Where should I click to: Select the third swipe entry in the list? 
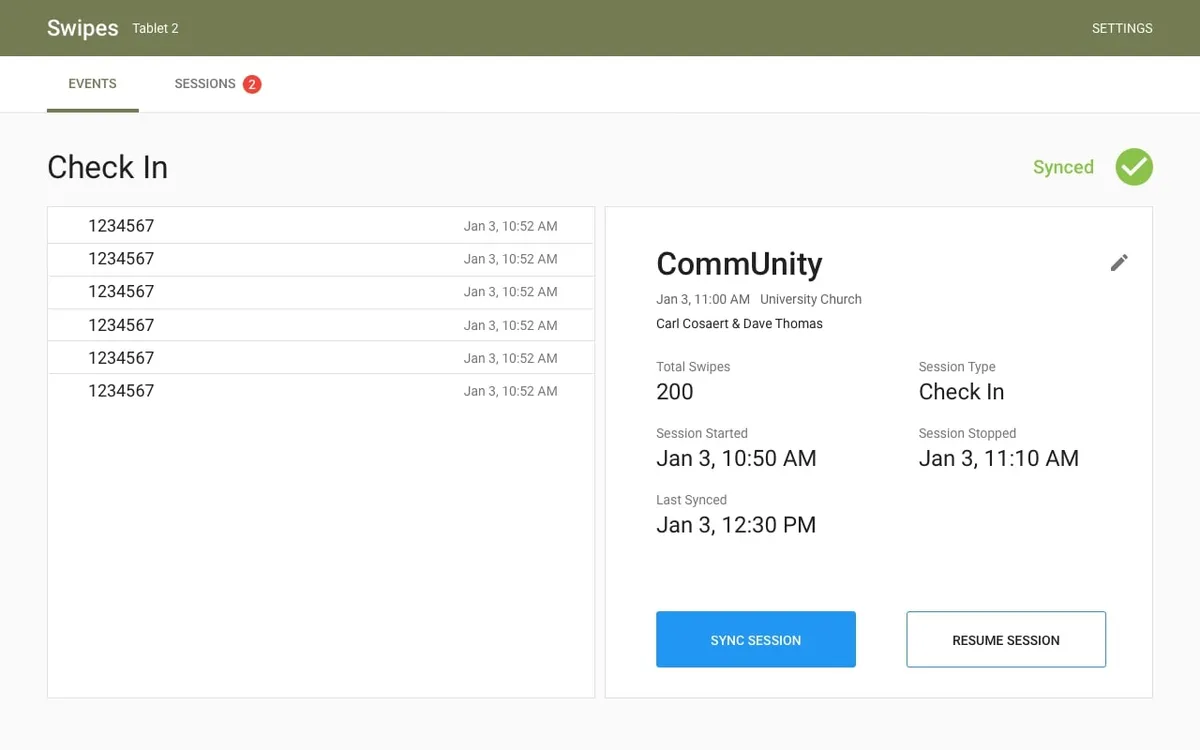[320, 292]
